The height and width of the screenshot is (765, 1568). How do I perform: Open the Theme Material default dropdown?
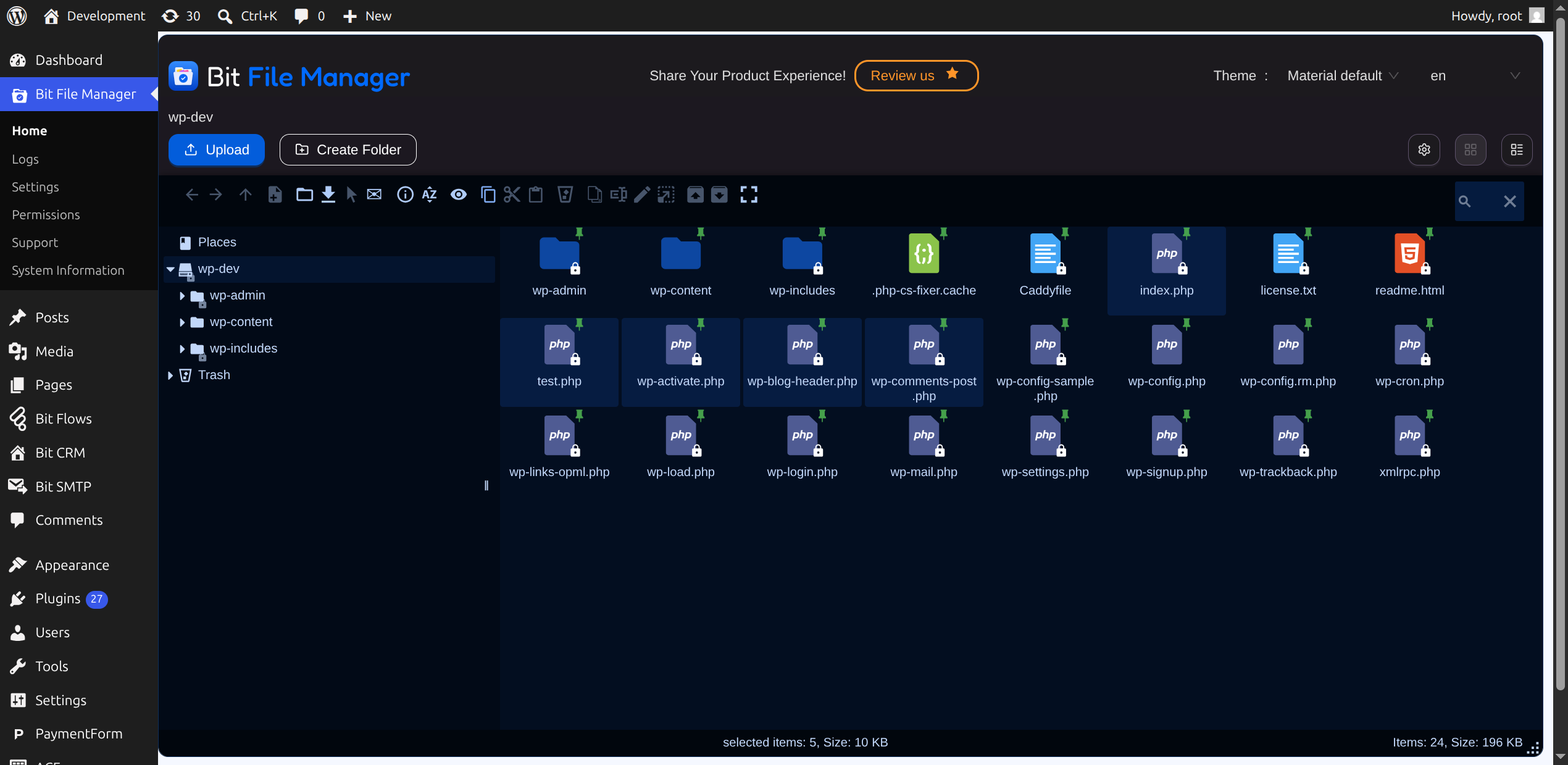(x=1343, y=76)
